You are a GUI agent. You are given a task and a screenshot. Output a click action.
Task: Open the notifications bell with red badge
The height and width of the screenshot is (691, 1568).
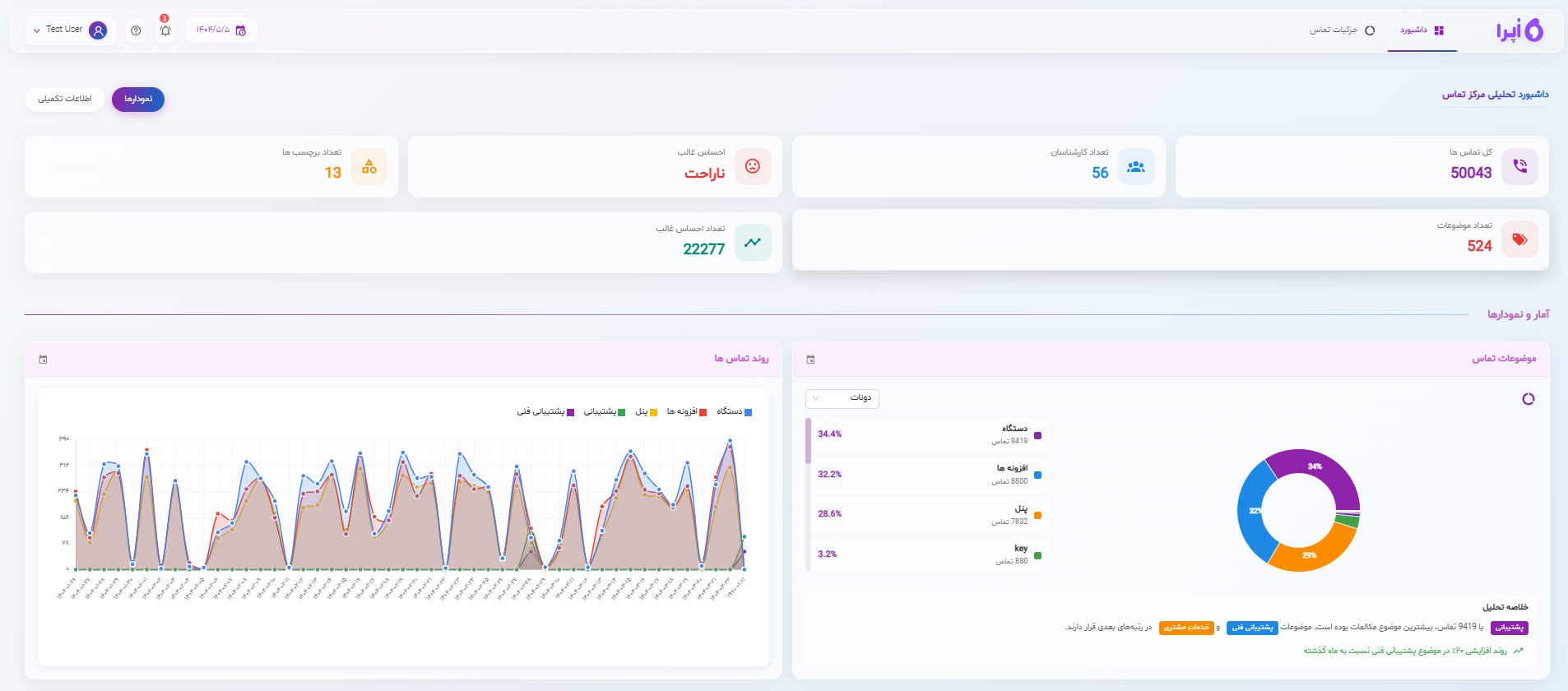tap(165, 30)
